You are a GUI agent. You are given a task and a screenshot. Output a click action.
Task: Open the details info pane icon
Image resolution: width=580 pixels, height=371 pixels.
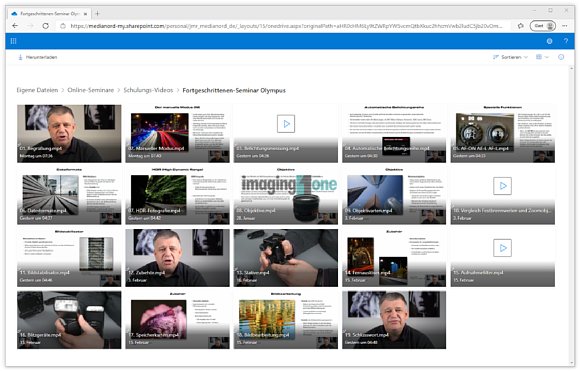[x=561, y=57]
